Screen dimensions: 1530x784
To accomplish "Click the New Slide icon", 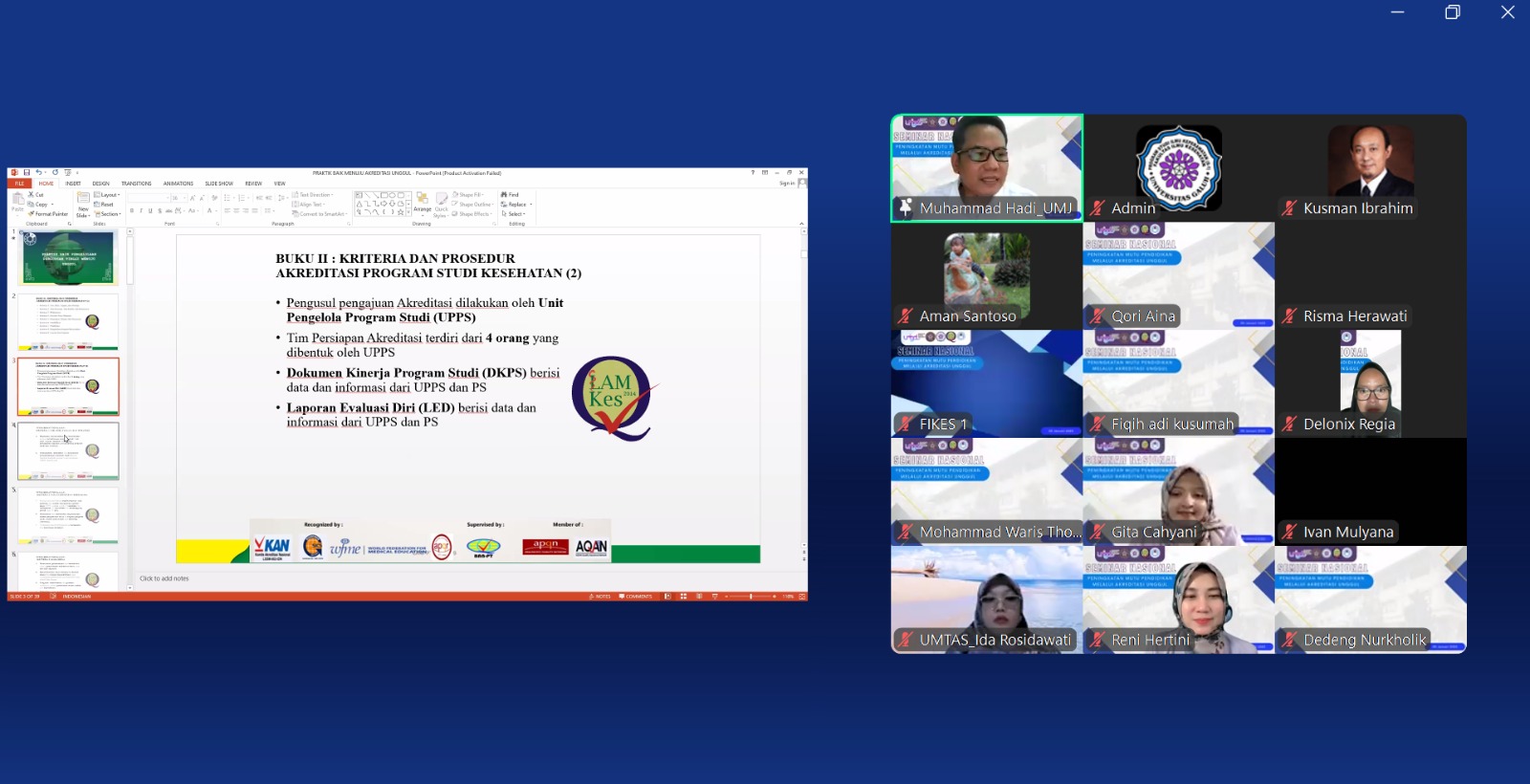I will 83,200.
